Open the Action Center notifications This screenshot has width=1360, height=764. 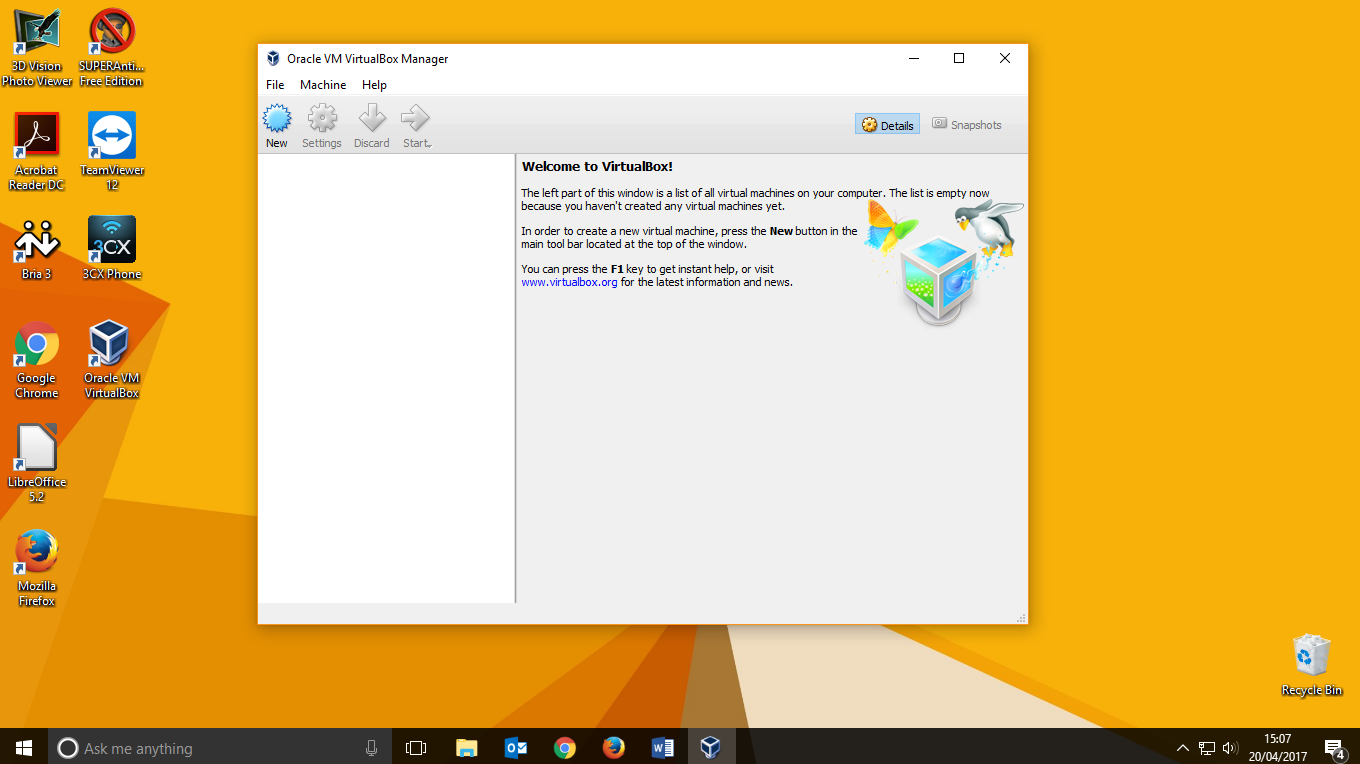coord(1333,748)
